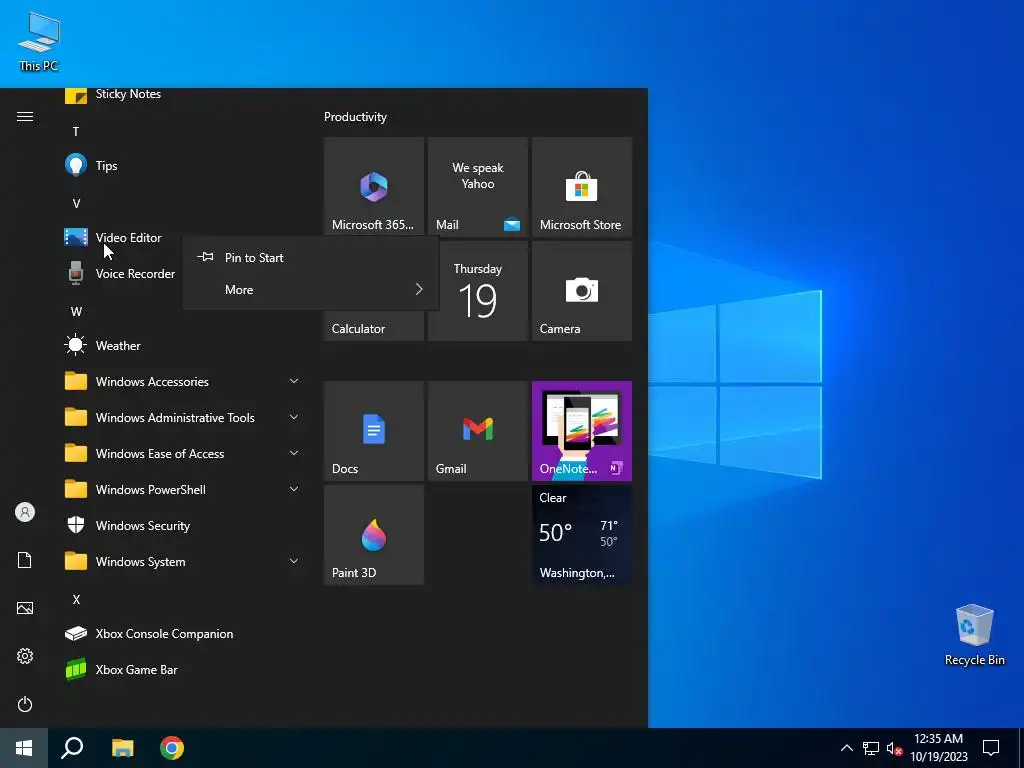Expand the Windows Ease of Access folder

182,453
